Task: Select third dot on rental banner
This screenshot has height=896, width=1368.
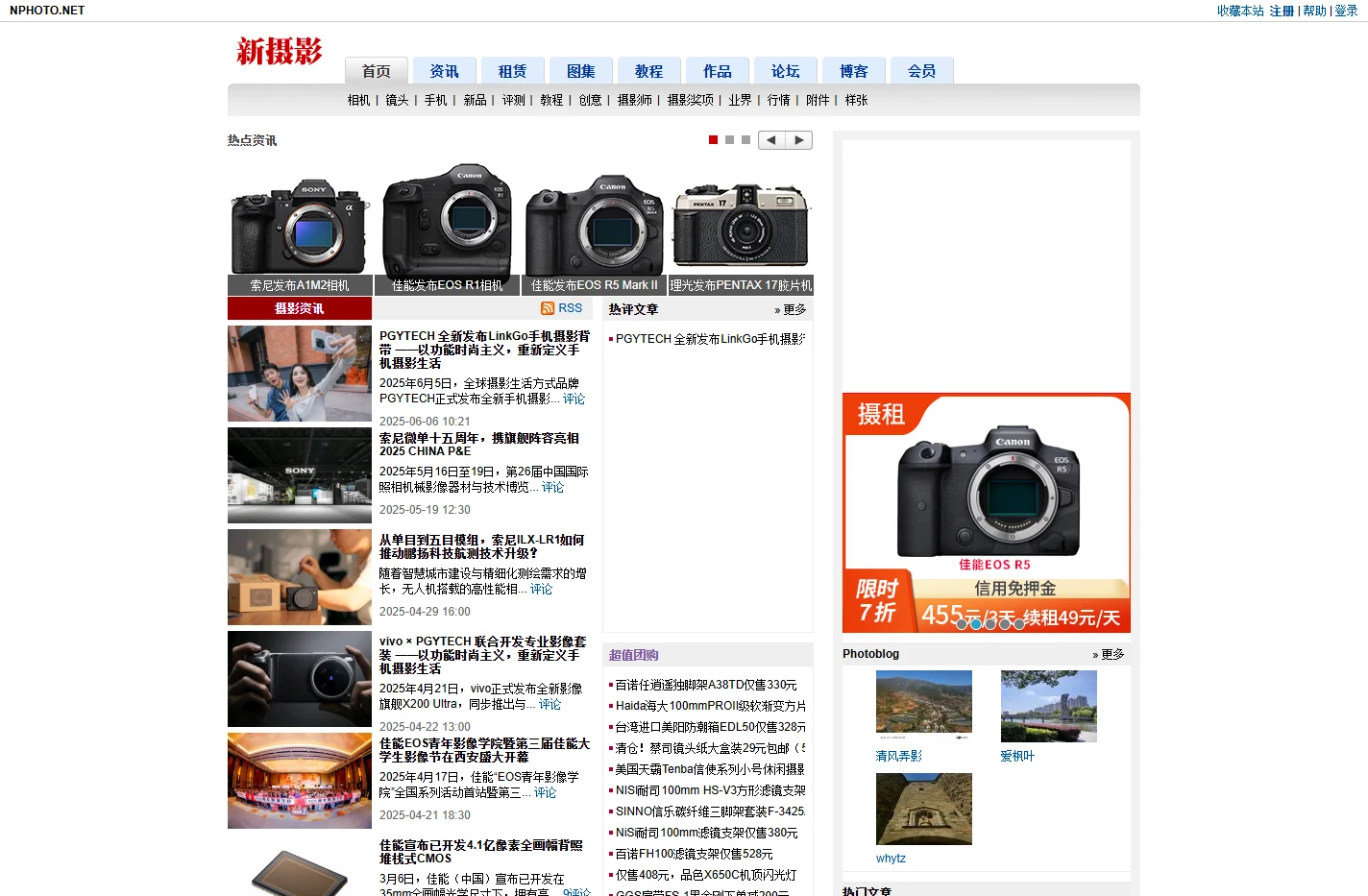Action: (x=990, y=623)
